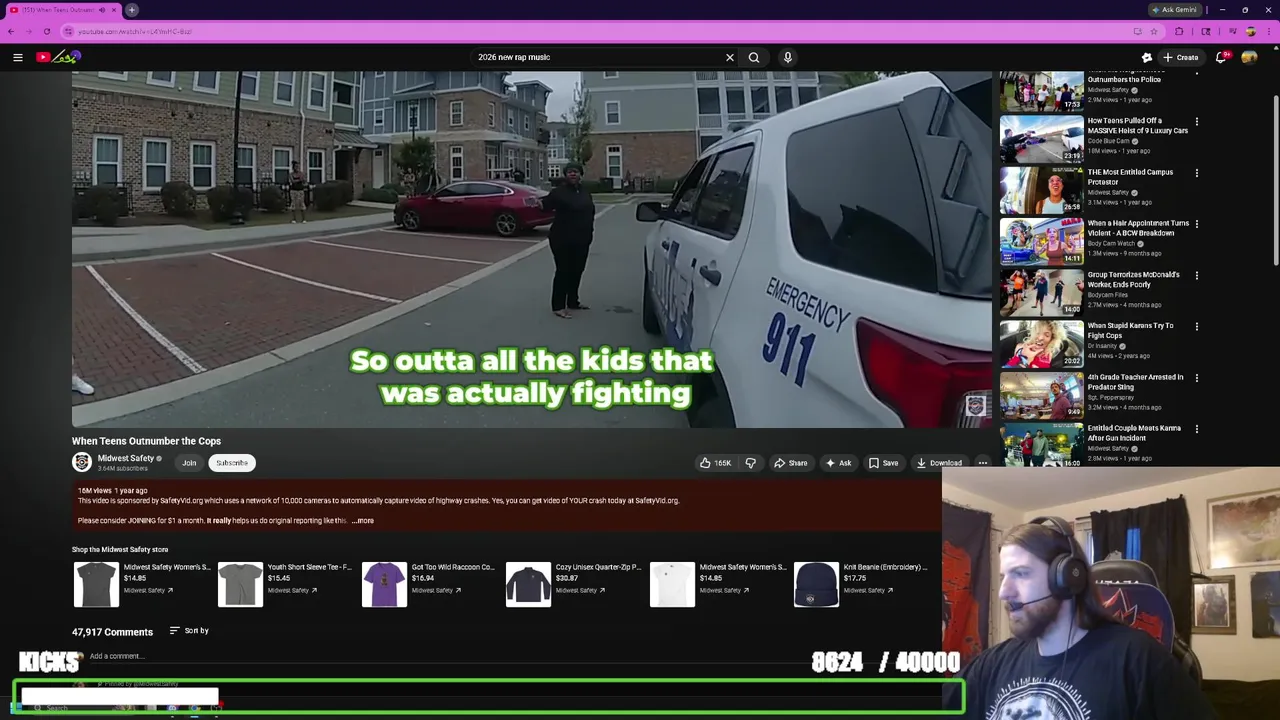Go back with the browser back arrow
The width and height of the screenshot is (1280, 720).
(11, 31)
